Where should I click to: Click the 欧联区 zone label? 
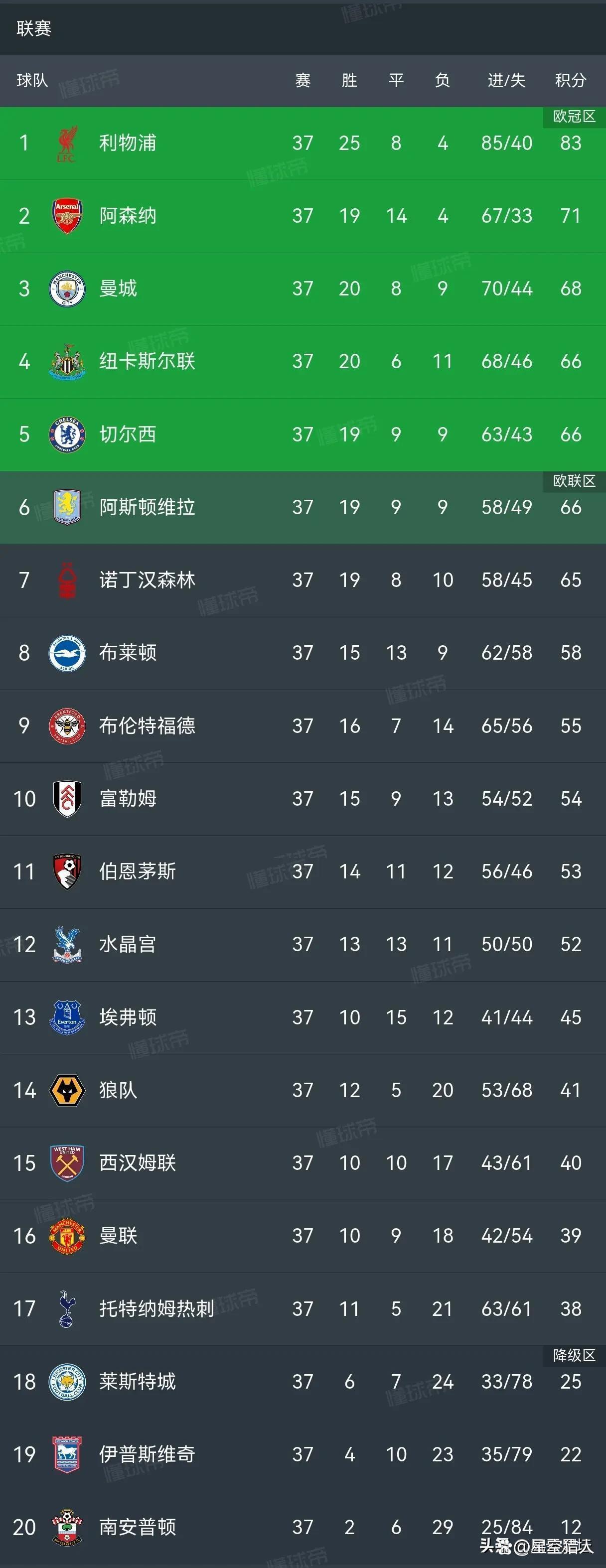point(574,481)
